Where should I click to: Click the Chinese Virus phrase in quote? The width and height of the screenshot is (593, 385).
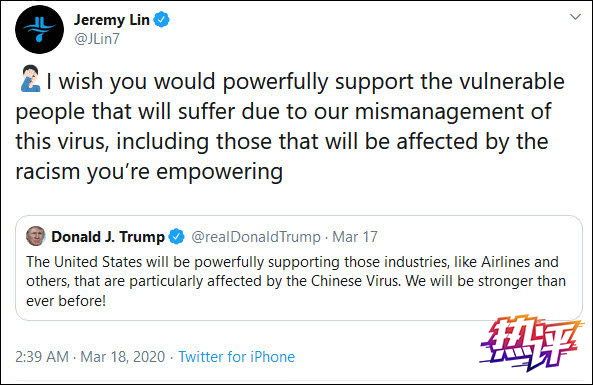355,281
